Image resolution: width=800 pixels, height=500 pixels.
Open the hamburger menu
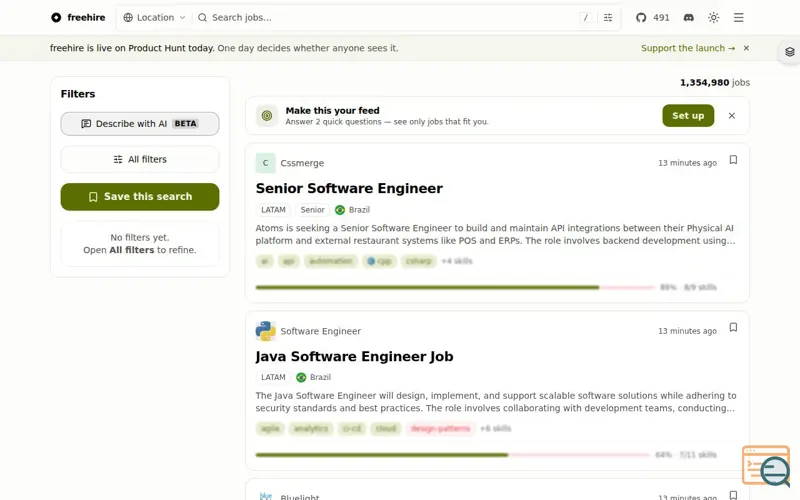[x=738, y=17]
